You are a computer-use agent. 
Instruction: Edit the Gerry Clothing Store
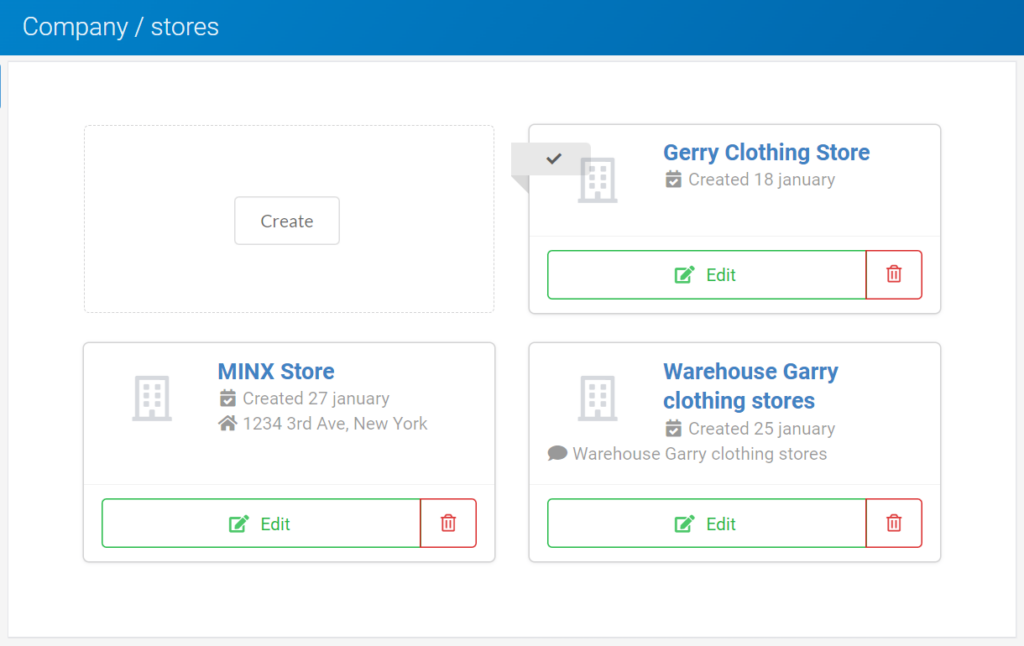tap(707, 275)
